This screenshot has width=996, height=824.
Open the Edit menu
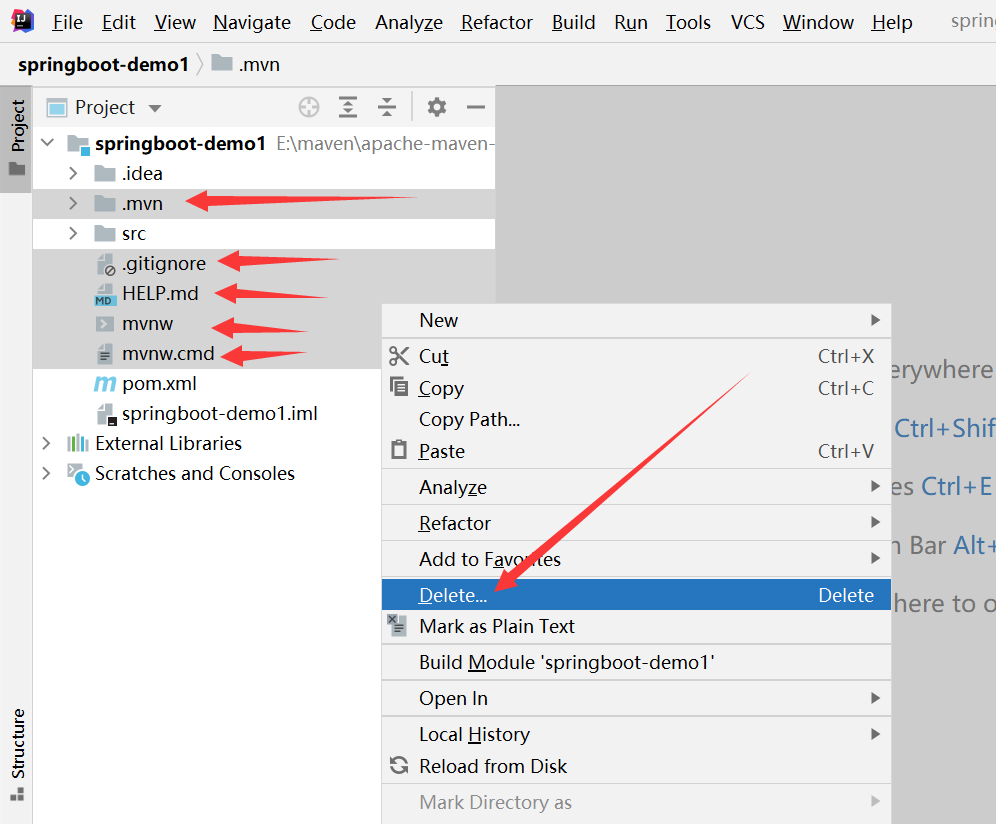119,22
